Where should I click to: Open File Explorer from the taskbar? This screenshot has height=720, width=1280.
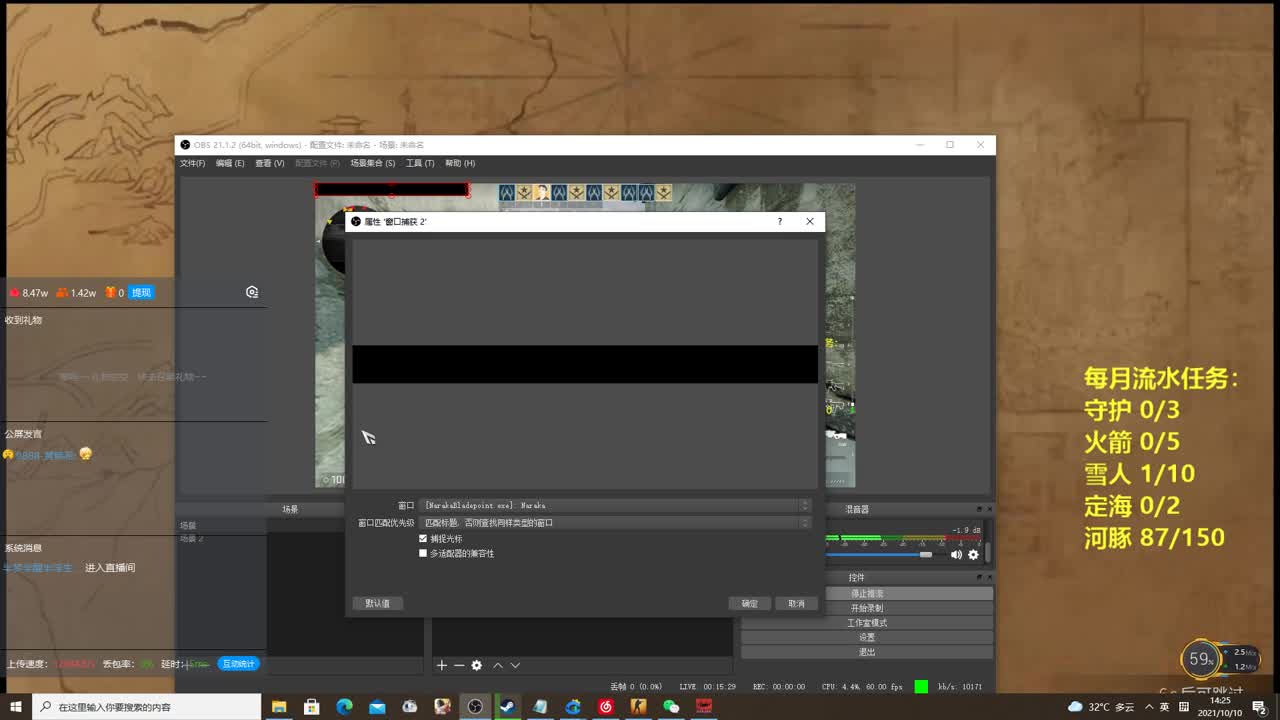click(279, 707)
